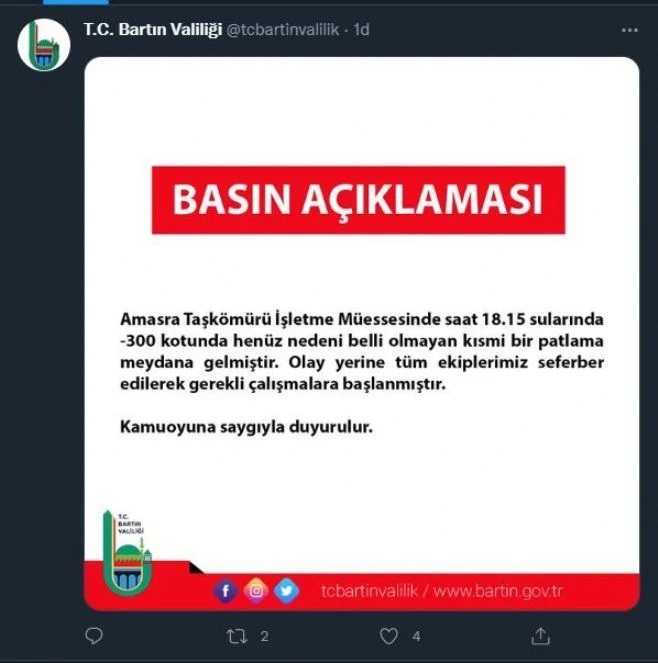Click the Bartın Valiliği logo in image
658x663 pixels.
(x=127, y=552)
